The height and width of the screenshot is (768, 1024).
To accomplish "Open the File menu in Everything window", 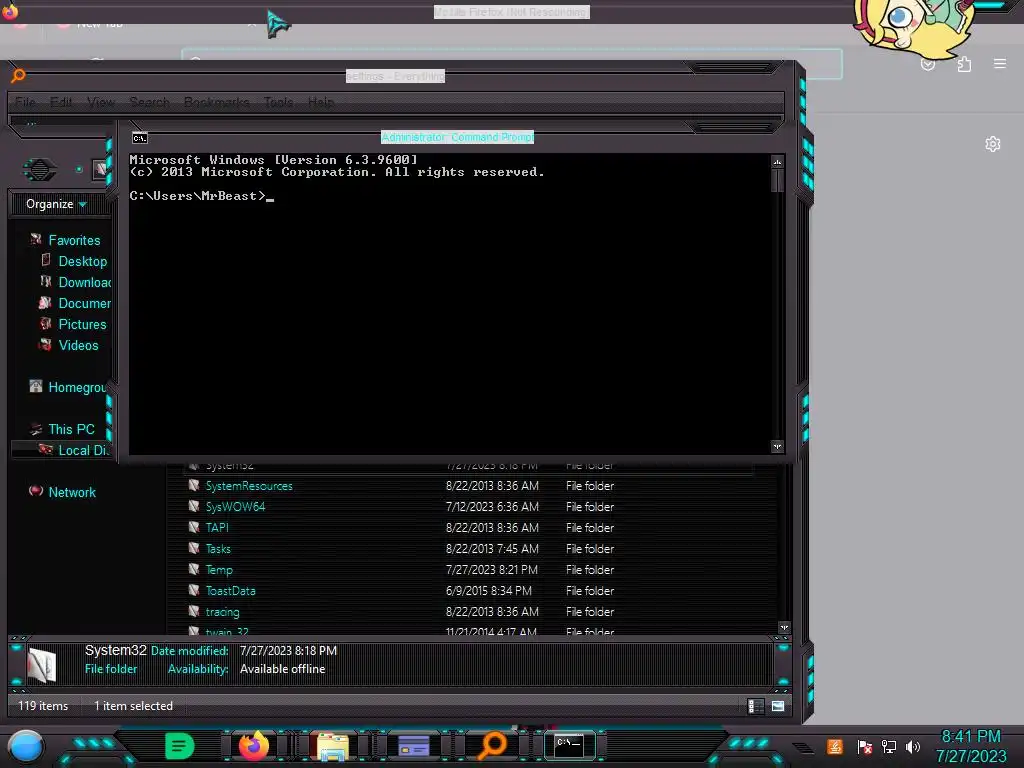I will (25, 103).
